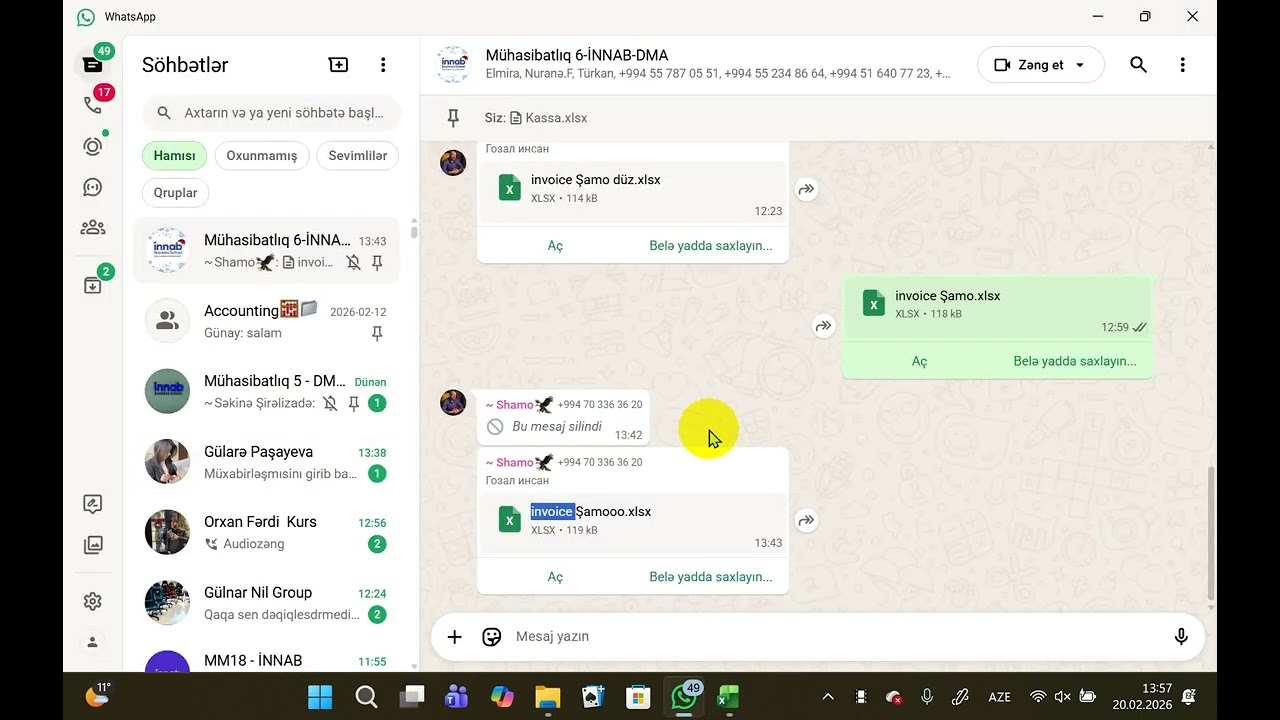Click Aç under invoice Şamo düz.xlsx
The height and width of the screenshot is (720, 1280).
point(555,246)
